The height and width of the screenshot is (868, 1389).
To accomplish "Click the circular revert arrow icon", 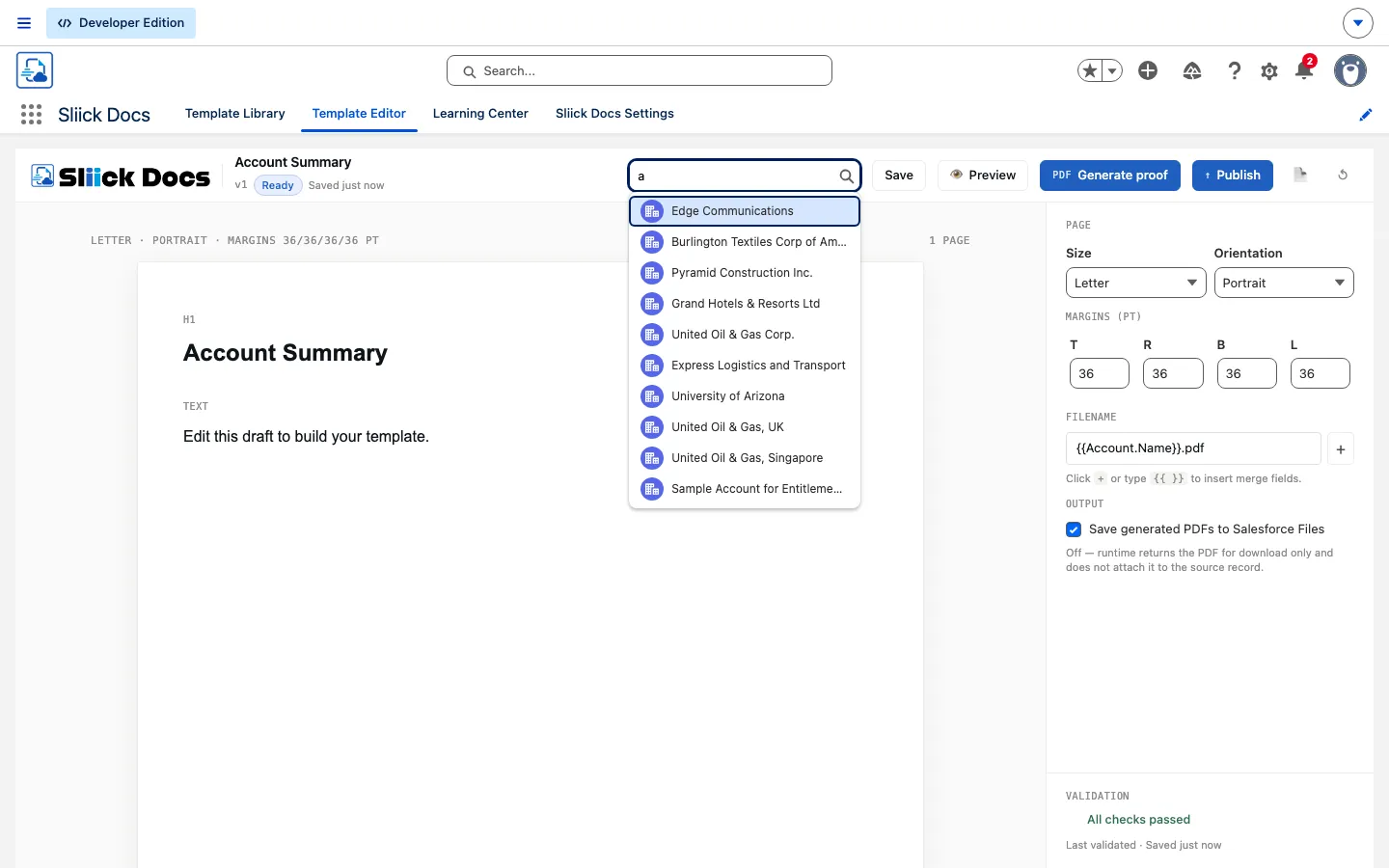I will (x=1343, y=175).
